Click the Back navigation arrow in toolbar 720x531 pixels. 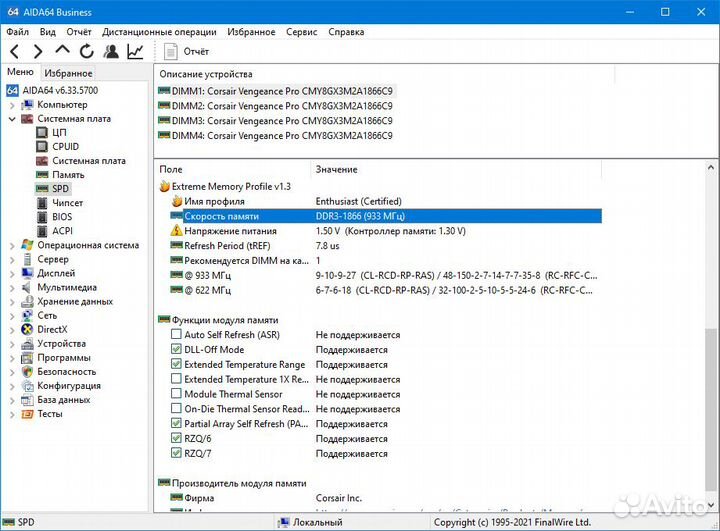click(14, 51)
